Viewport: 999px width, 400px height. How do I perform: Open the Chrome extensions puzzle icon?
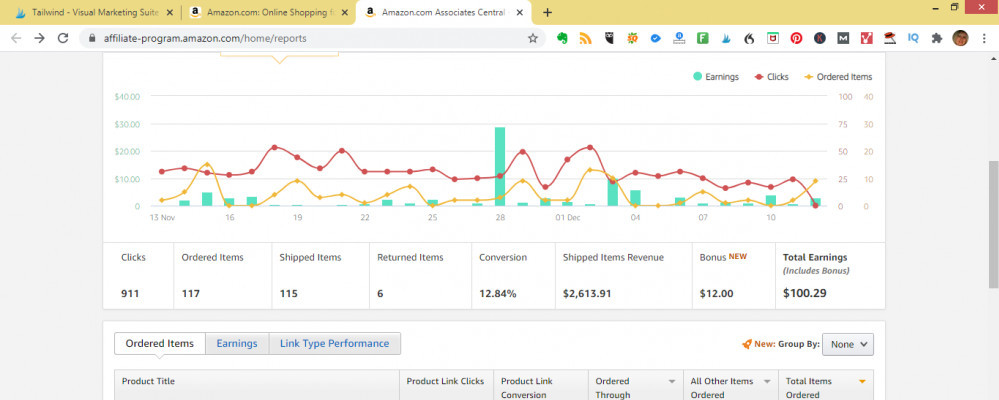[x=936, y=38]
